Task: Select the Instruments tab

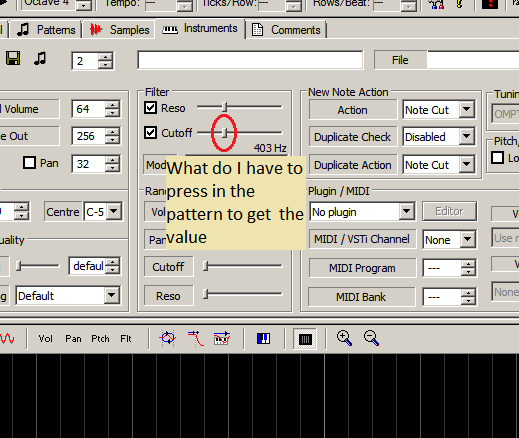Action: coord(200,29)
